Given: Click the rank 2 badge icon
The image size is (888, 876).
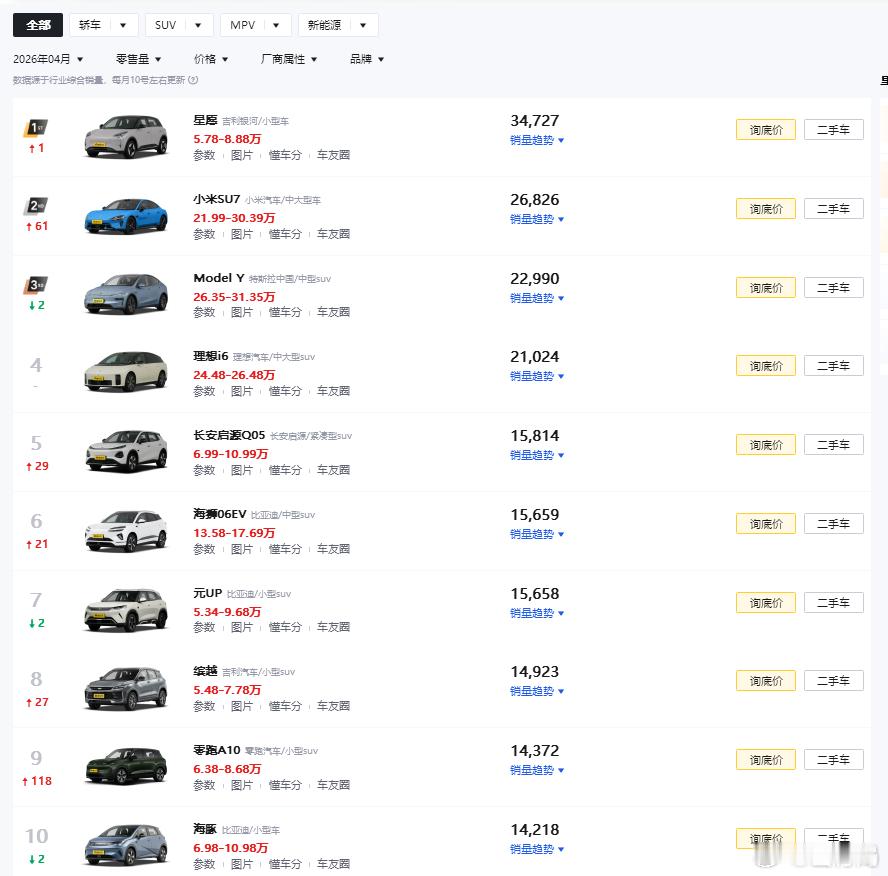Looking at the screenshot, I should tap(36, 206).
